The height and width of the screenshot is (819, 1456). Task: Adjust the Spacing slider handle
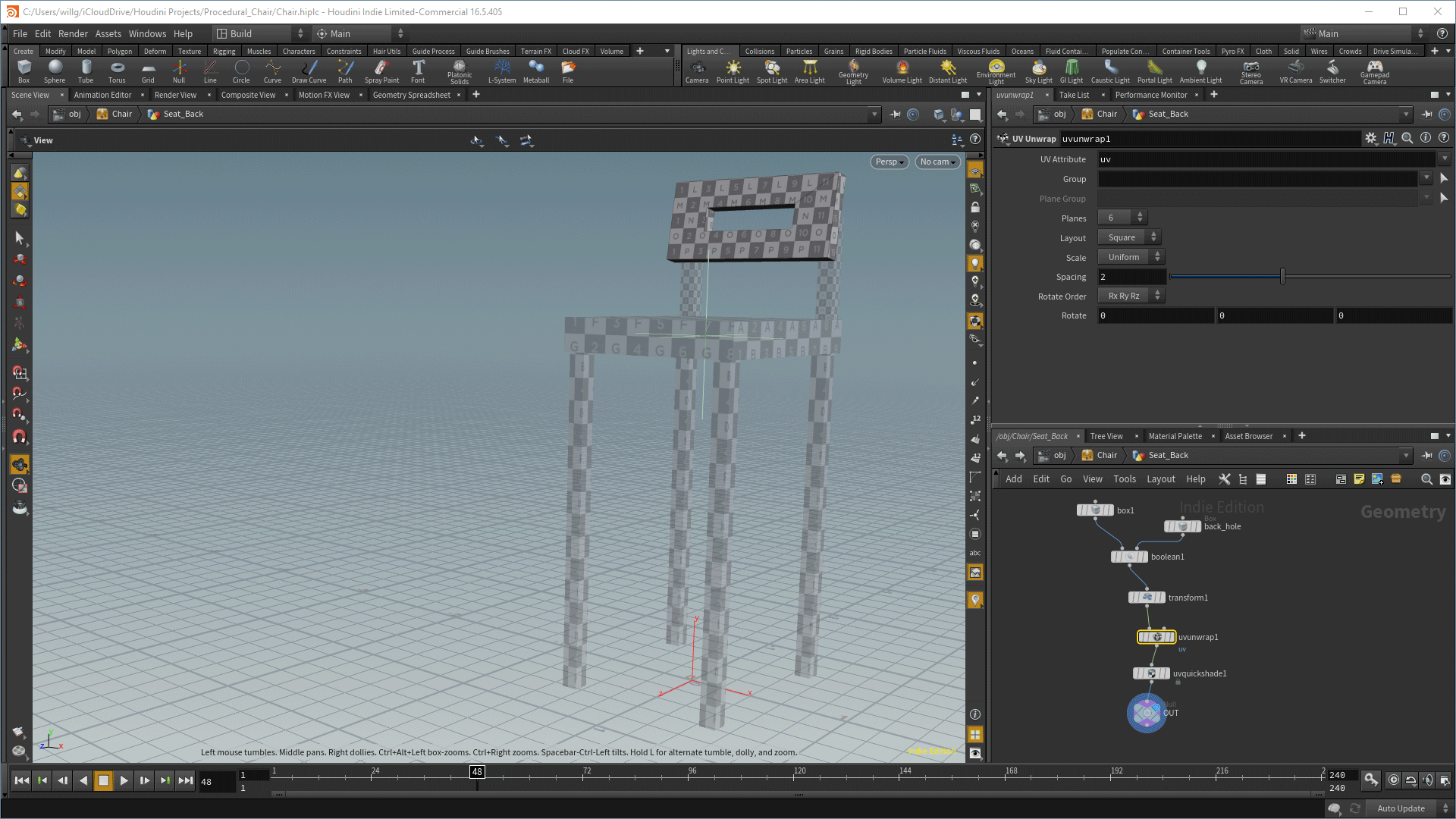(1282, 277)
